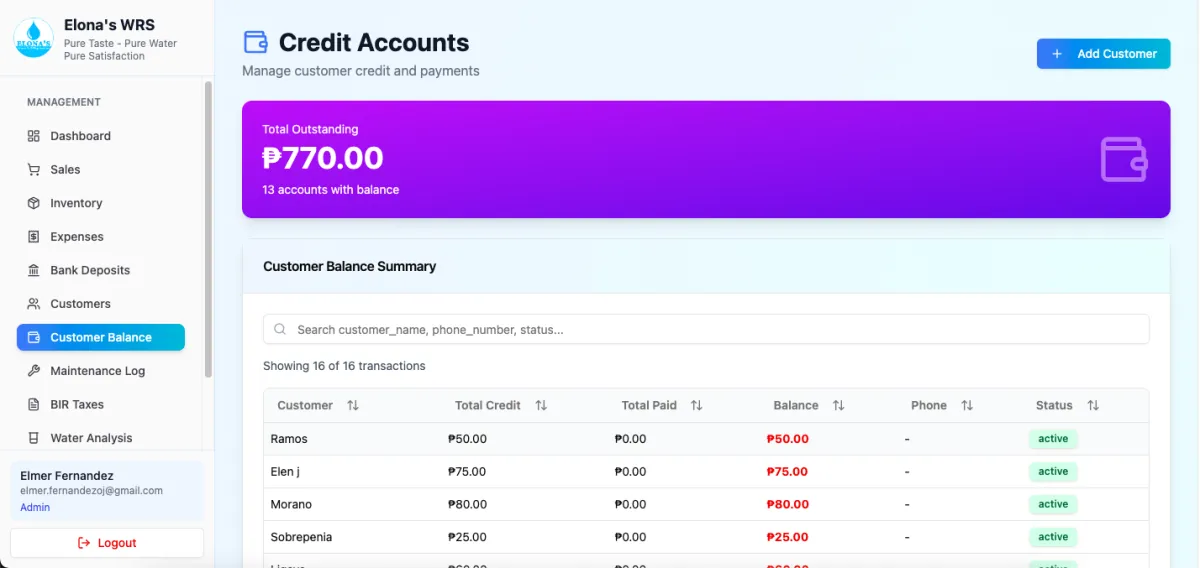Click Elona's WRS water drop logo
The width and height of the screenshot is (1200, 568).
(33, 38)
